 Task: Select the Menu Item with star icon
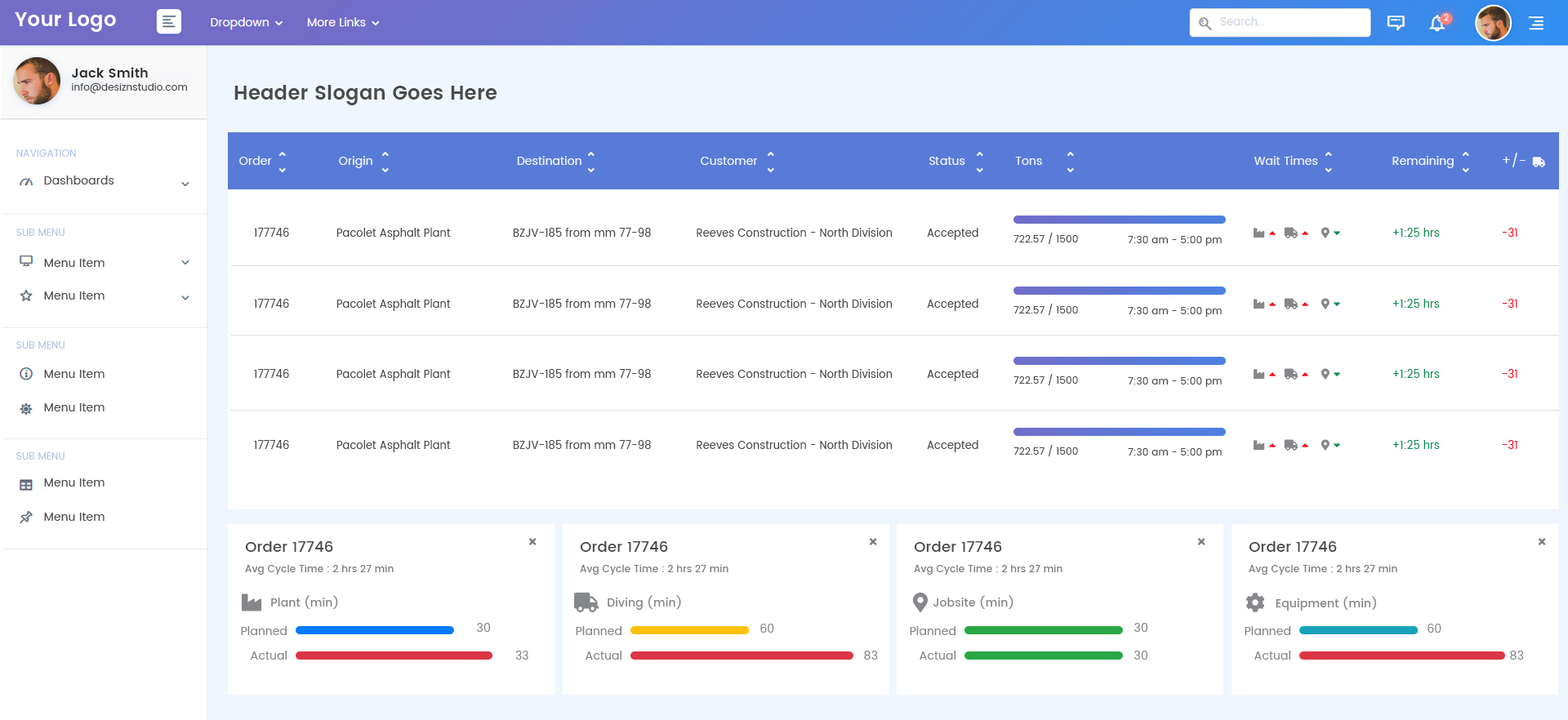(74, 296)
